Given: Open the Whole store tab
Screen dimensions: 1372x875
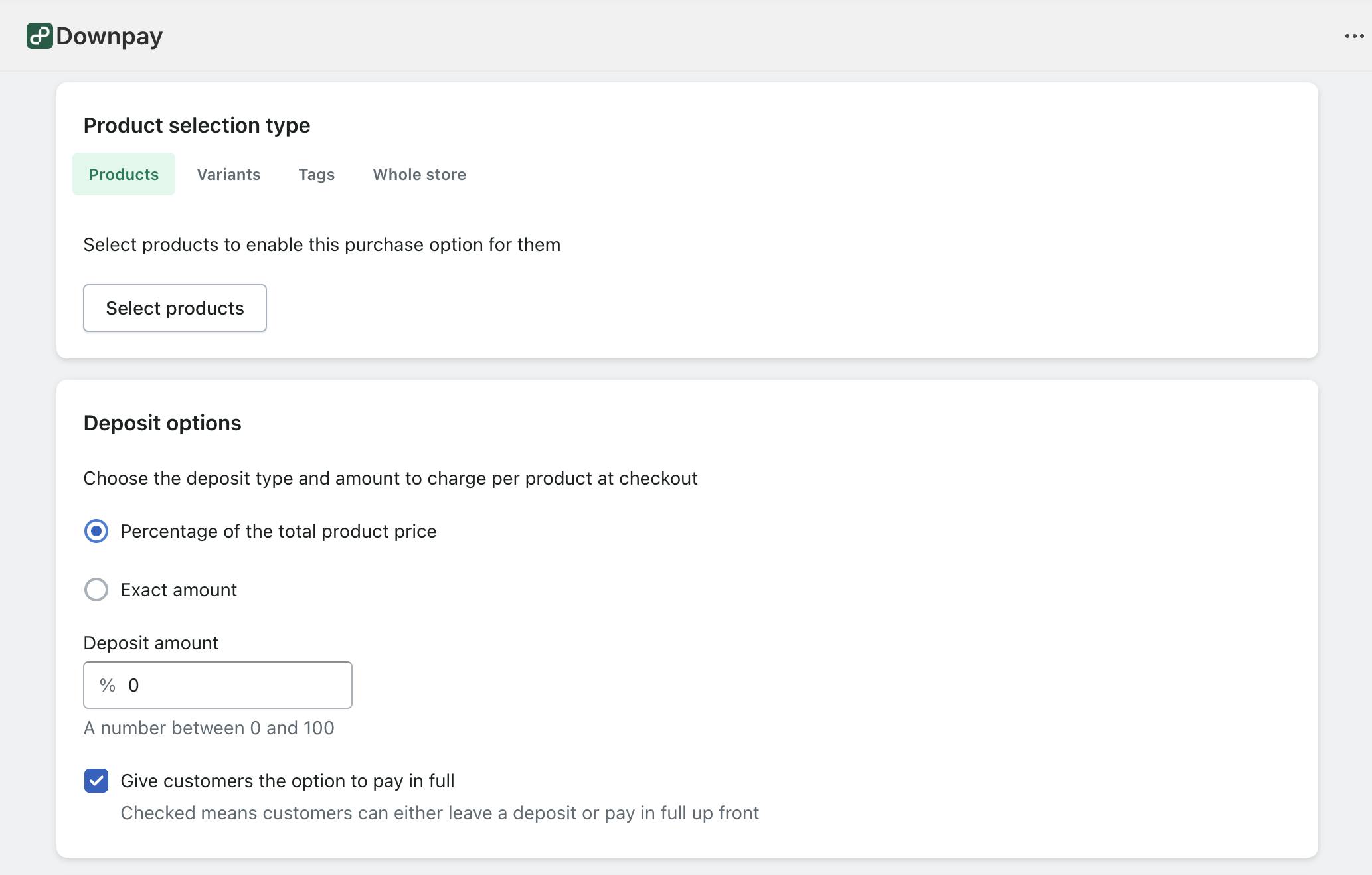Looking at the screenshot, I should pyautogui.click(x=419, y=174).
